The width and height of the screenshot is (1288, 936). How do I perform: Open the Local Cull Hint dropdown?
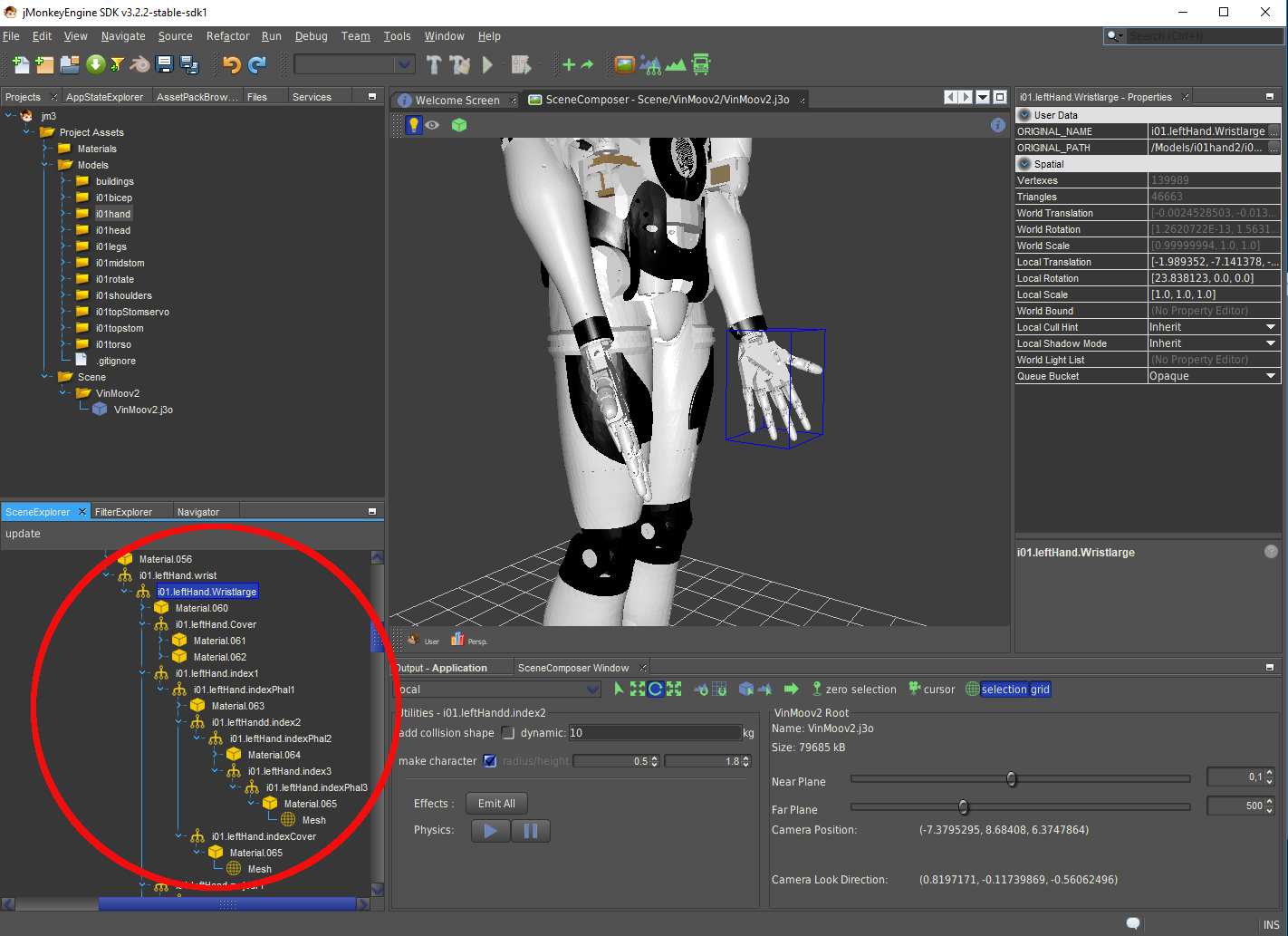click(x=1214, y=327)
